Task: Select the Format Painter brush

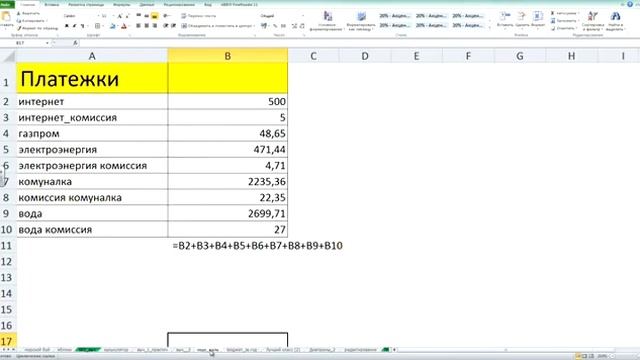Action: 19,28
